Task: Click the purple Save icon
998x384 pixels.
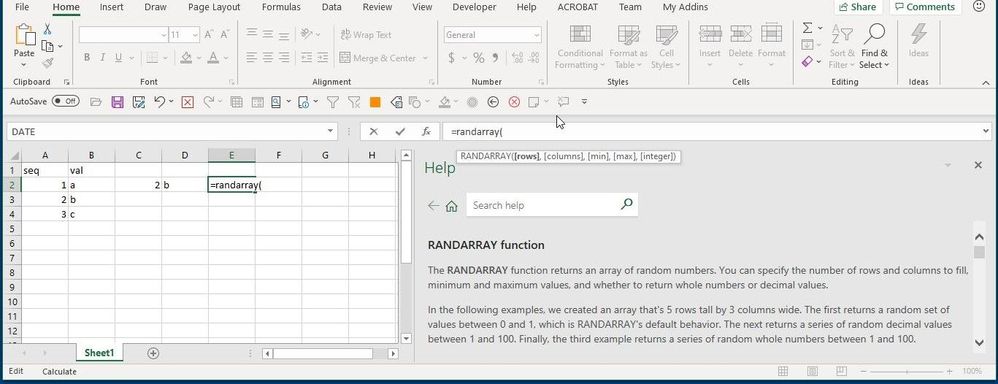Action: tap(117, 101)
